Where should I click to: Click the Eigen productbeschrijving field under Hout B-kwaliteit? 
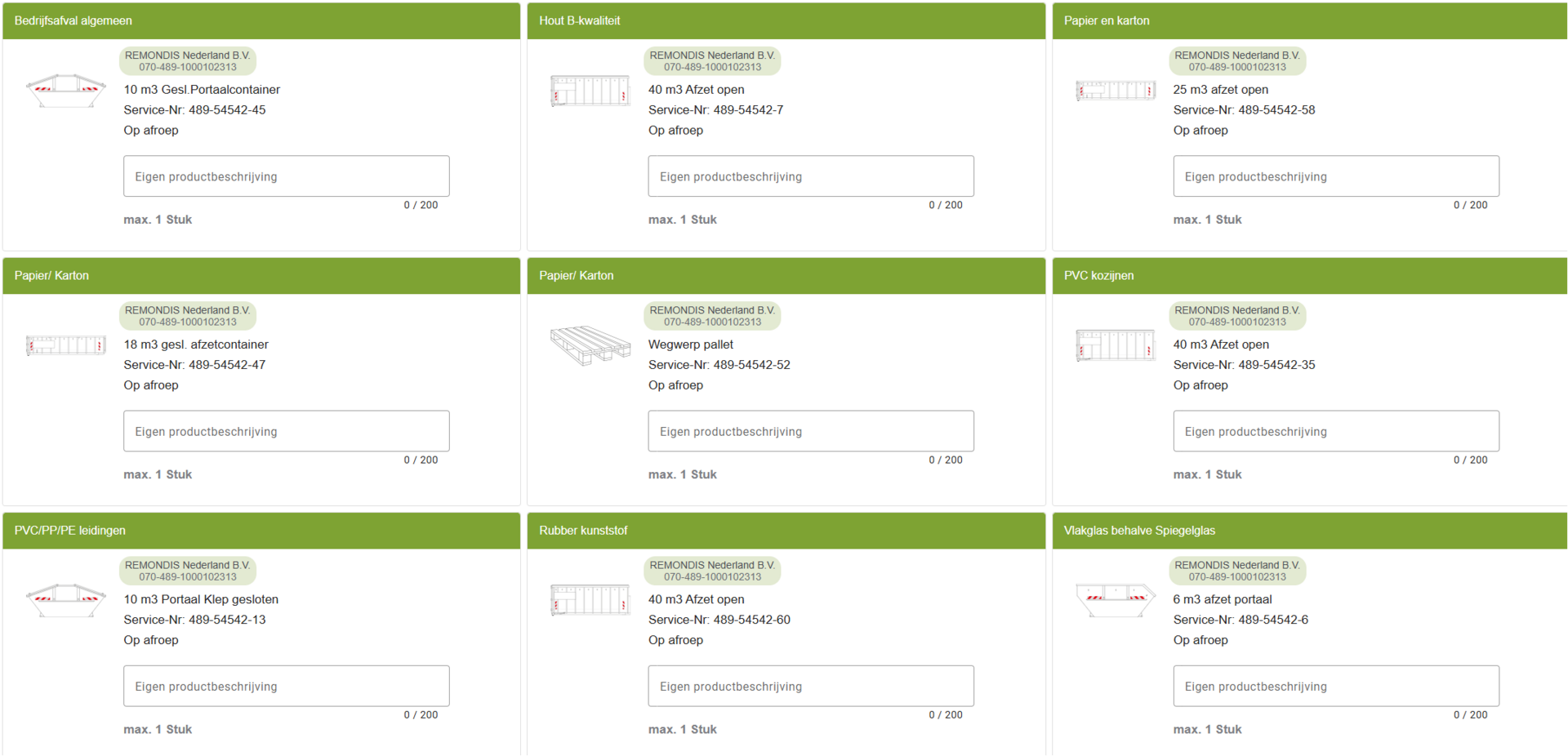810,176
